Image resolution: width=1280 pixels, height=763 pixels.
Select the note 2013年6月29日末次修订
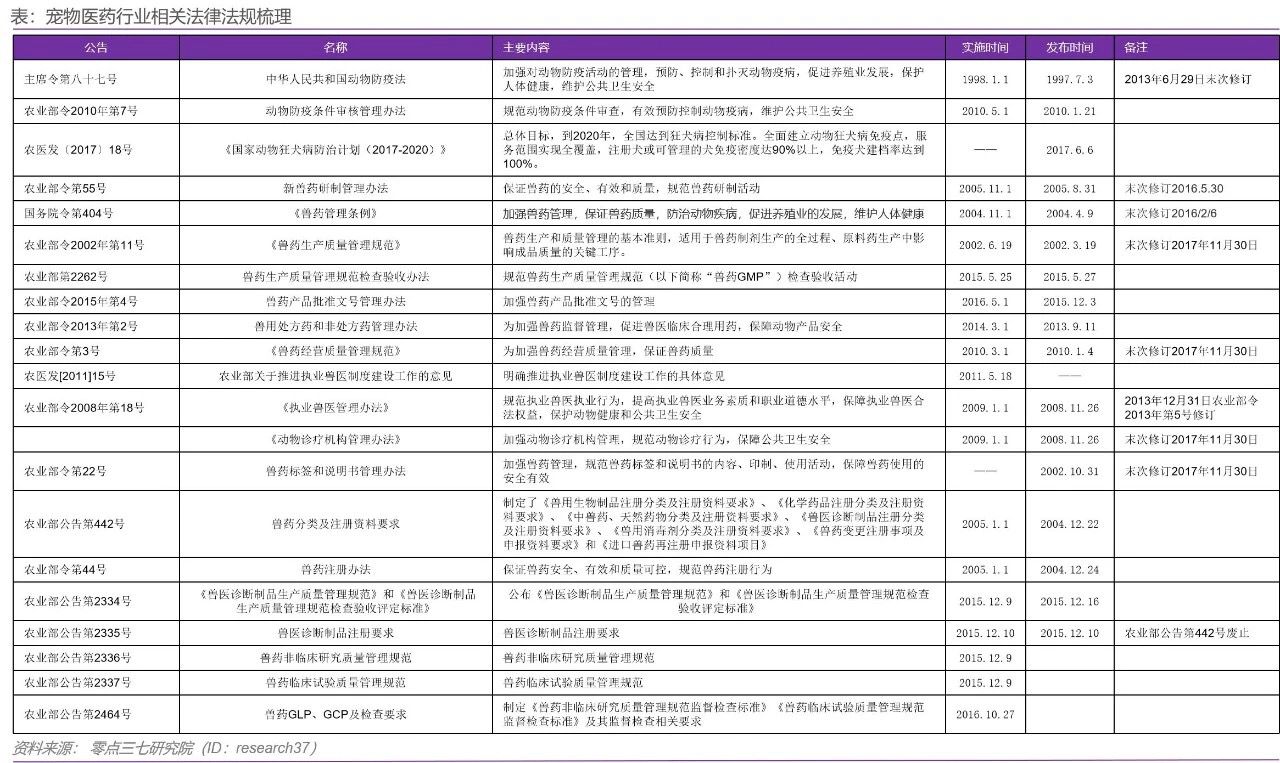pos(1188,79)
